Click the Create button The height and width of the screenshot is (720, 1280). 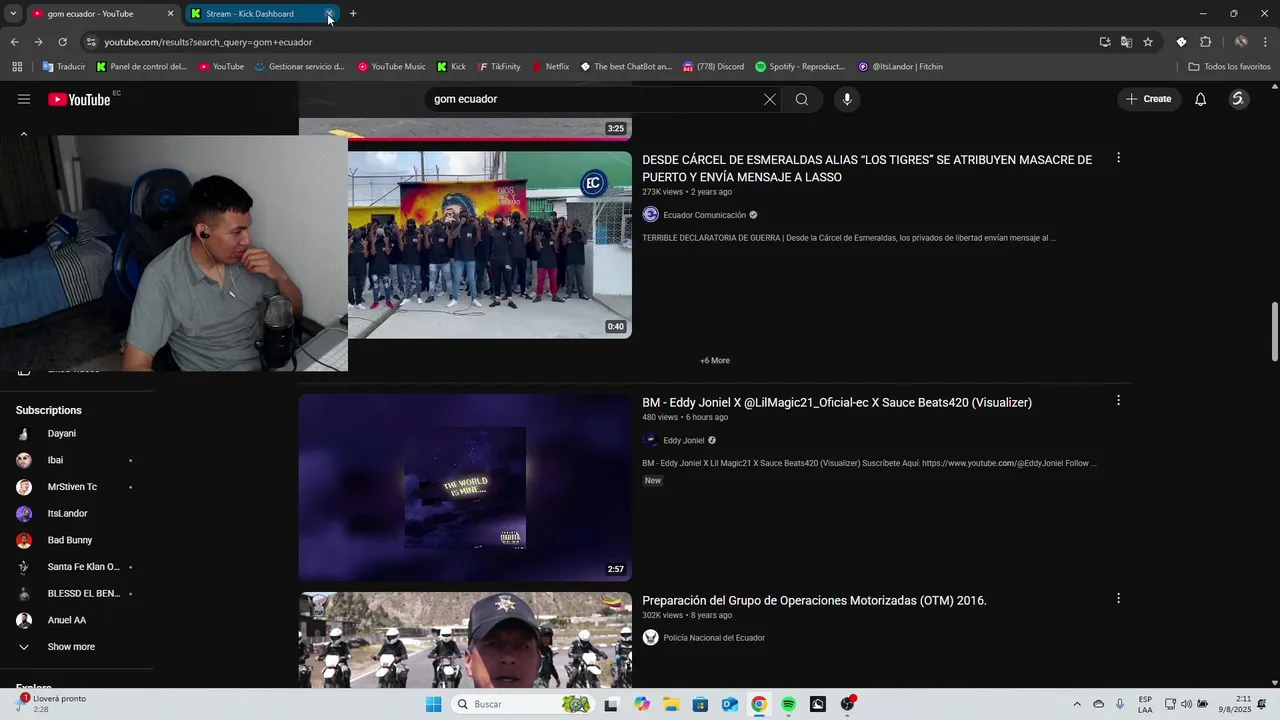[1148, 99]
